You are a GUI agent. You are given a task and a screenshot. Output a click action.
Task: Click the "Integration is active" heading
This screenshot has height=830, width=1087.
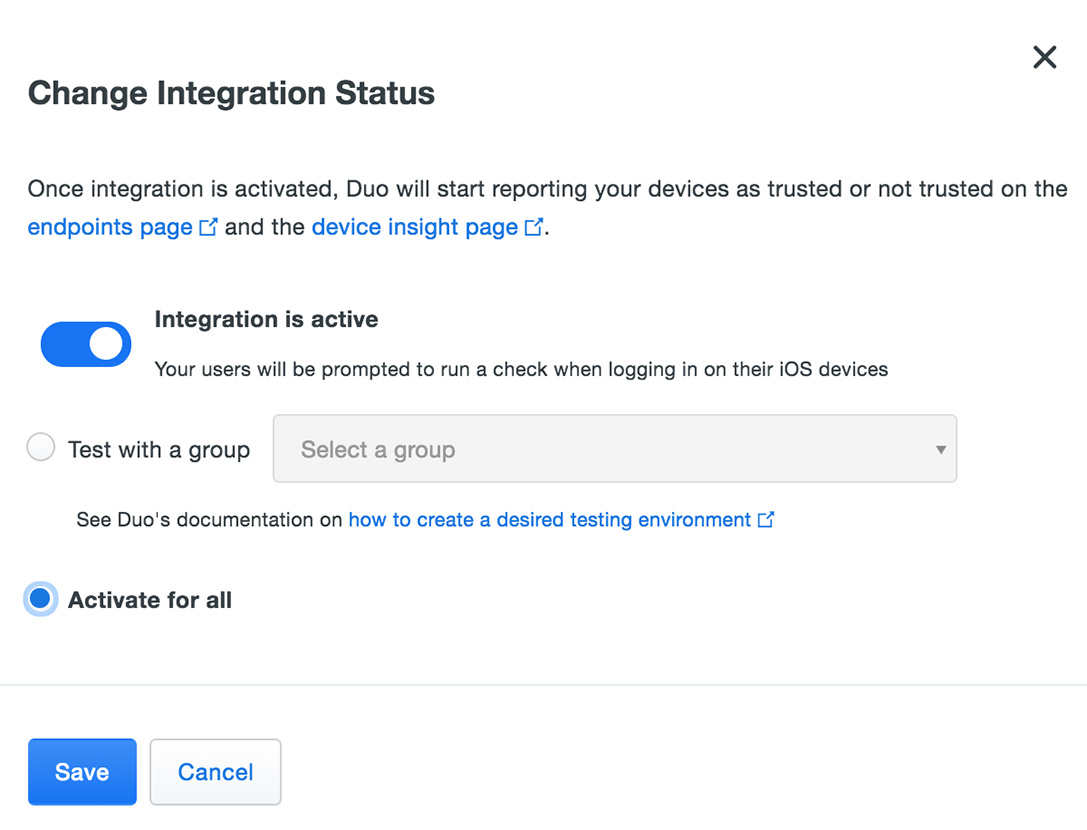pos(266,320)
